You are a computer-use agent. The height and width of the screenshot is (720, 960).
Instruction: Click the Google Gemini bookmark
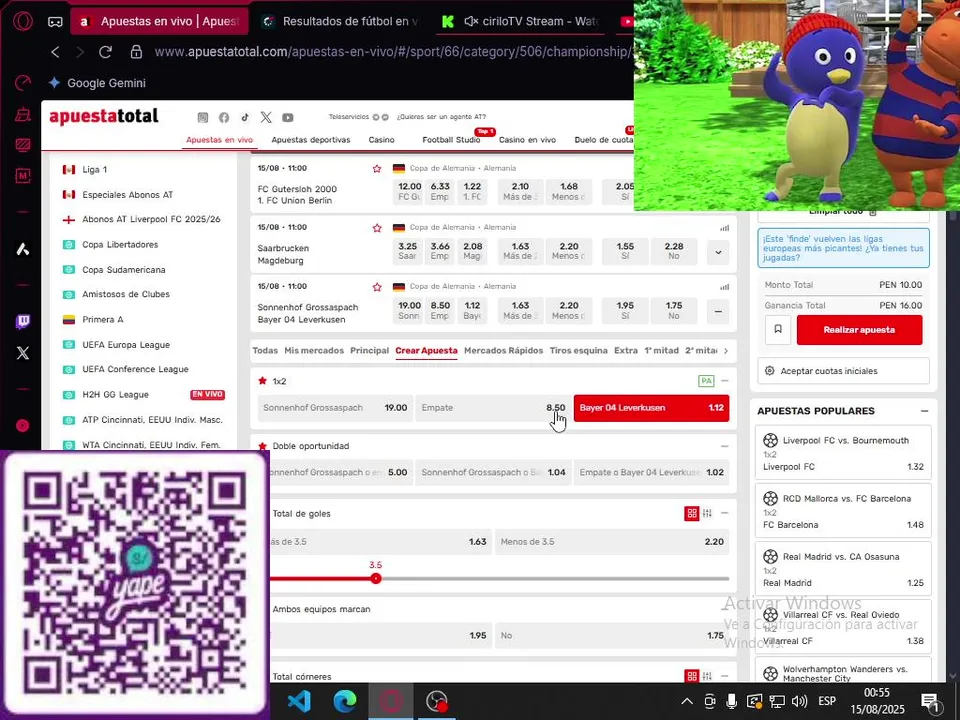pos(97,83)
